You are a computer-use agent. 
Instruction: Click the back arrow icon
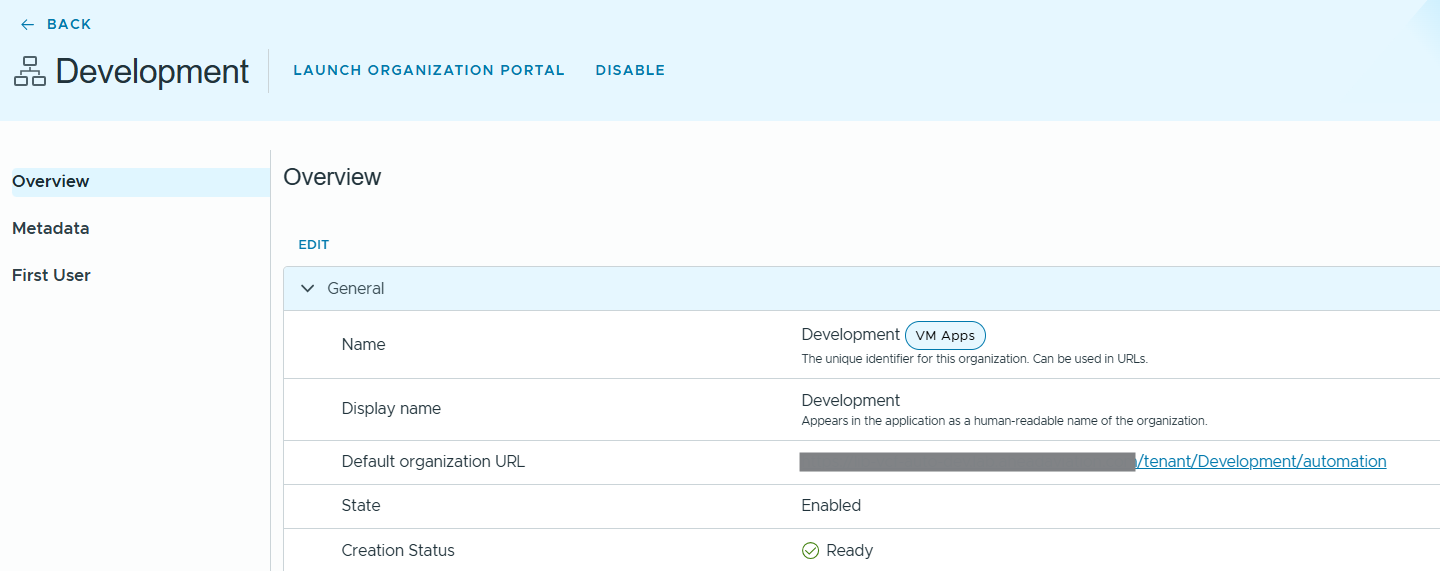(27, 24)
